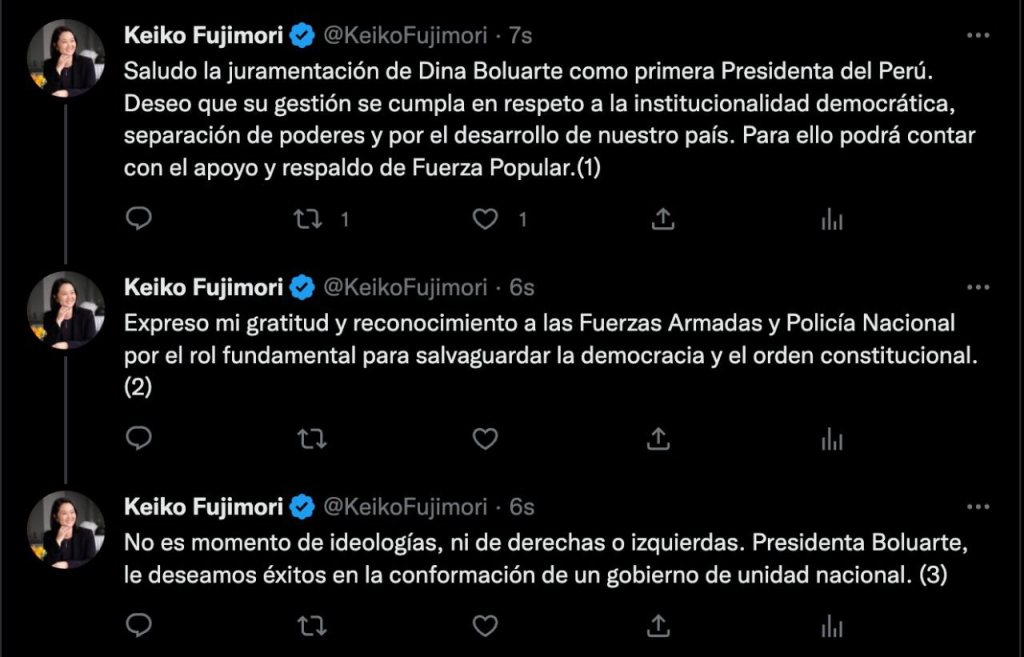
Task: Like the third tweet about Presidenta Boluarte
Action: (485, 626)
